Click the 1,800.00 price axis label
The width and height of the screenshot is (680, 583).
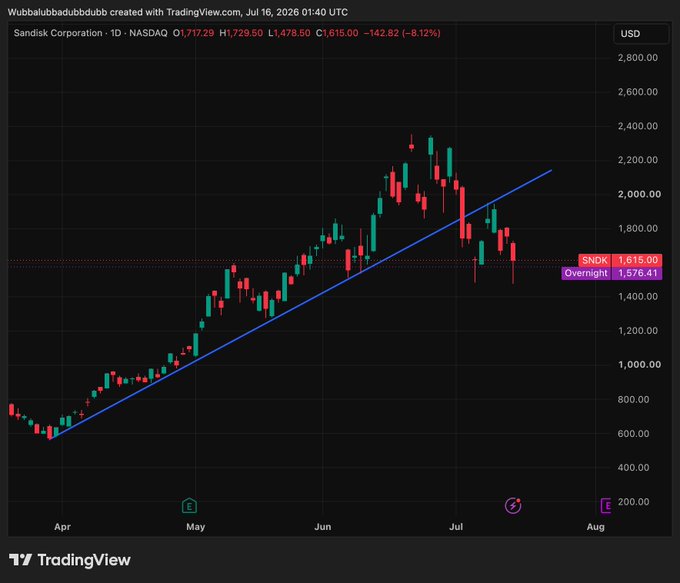pyautogui.click(x=638, y=228)
